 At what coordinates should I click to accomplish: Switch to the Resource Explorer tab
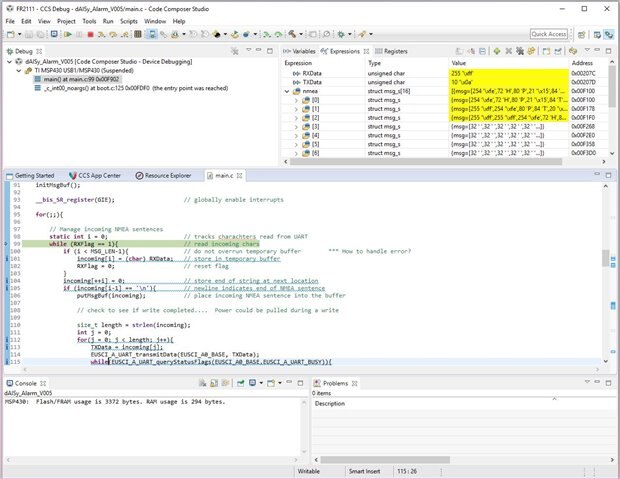click(168, 175)
